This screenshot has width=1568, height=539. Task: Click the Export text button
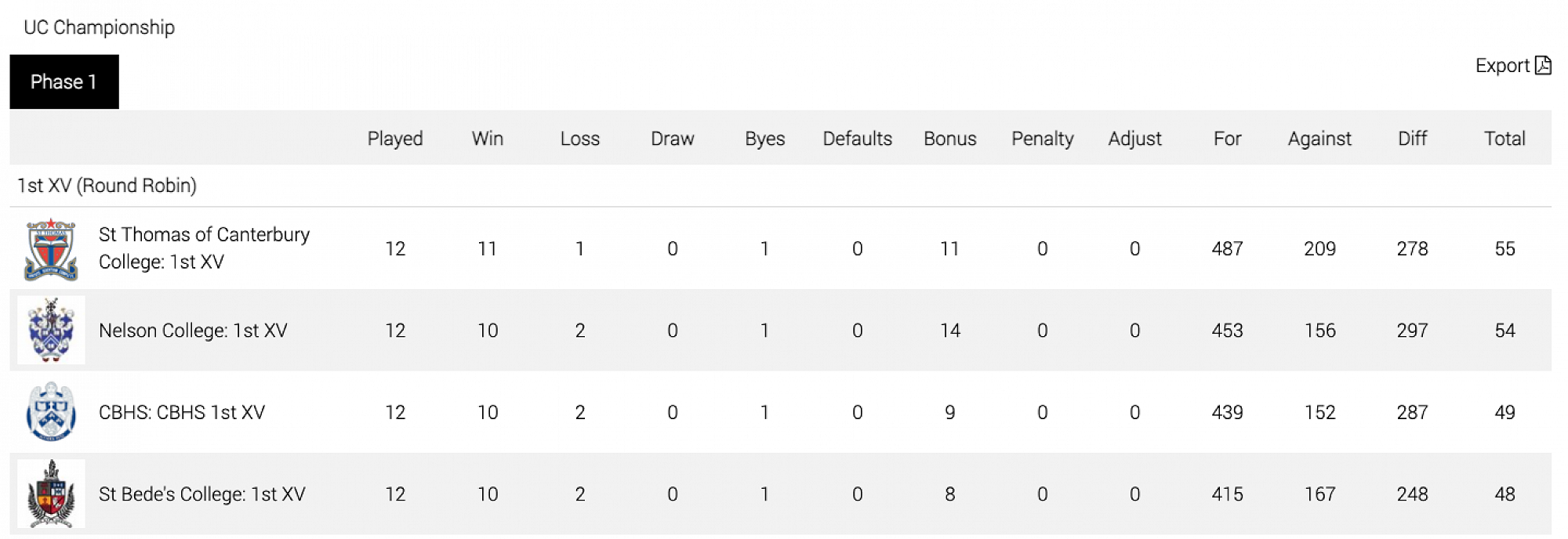pos(1502,66)
